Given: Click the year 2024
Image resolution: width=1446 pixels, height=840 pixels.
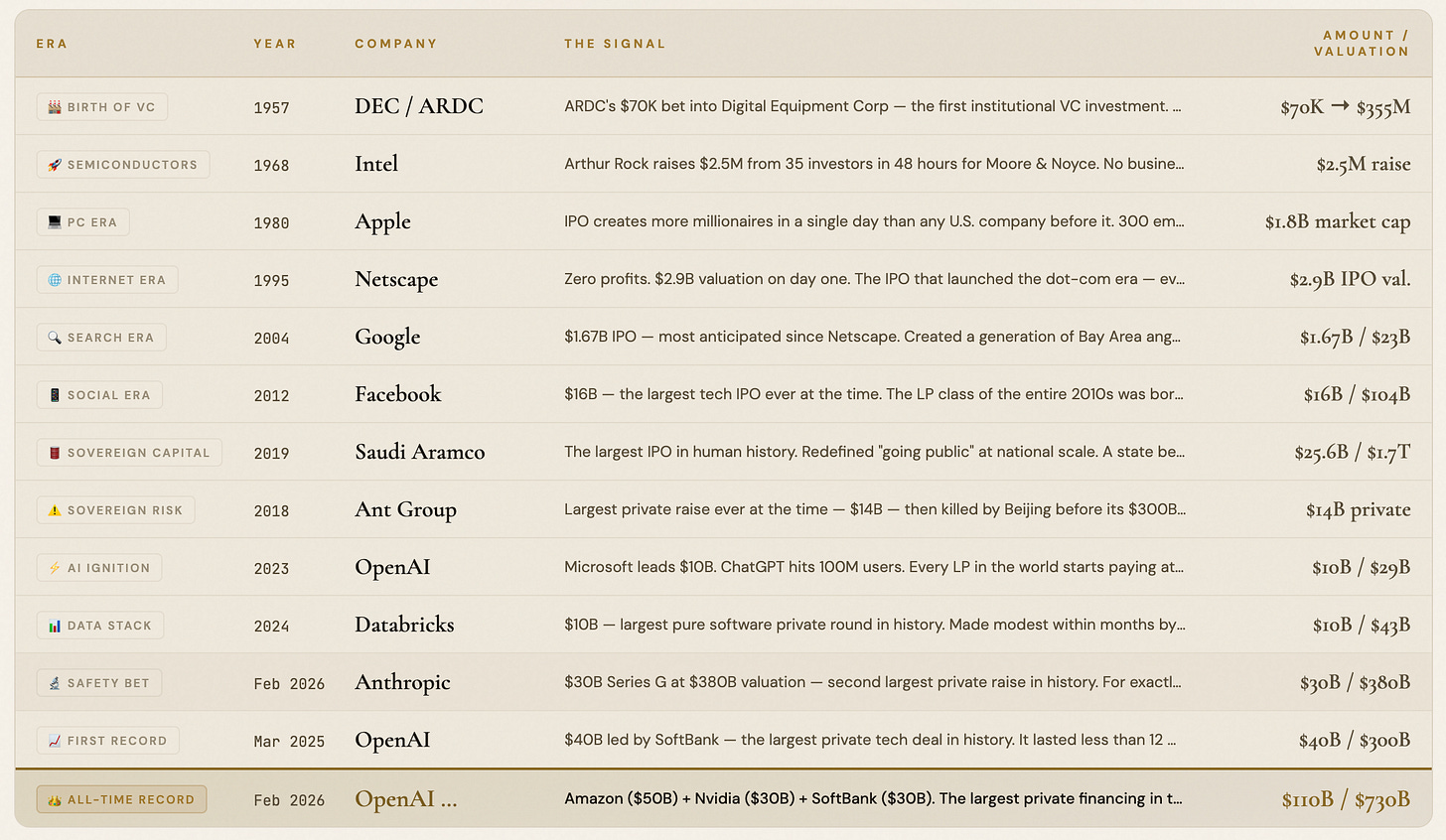Looking at the screenshot, I should click(x=271, y=626).
